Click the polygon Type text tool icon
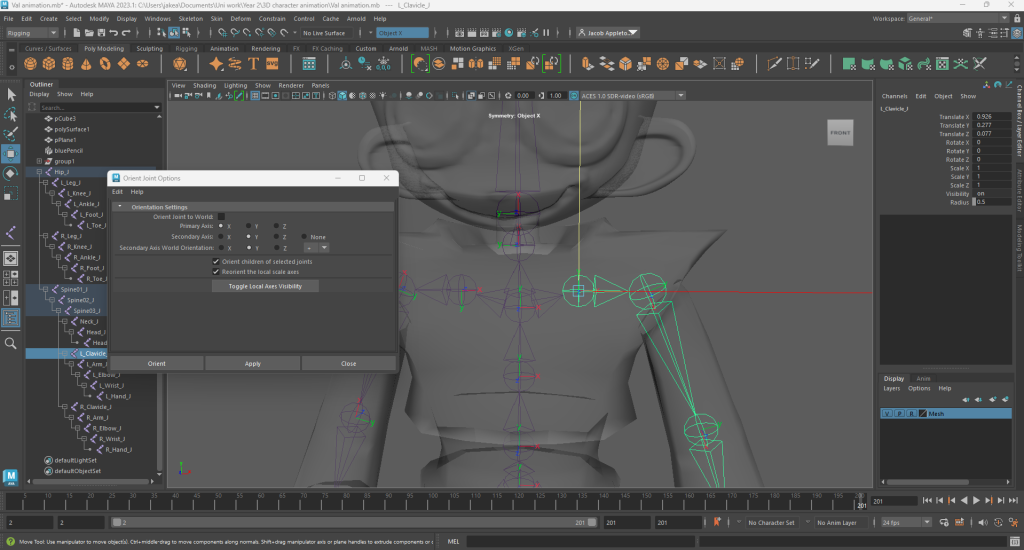The height and width of the screenshot is (550, 1024). click(x=254, y=64)
